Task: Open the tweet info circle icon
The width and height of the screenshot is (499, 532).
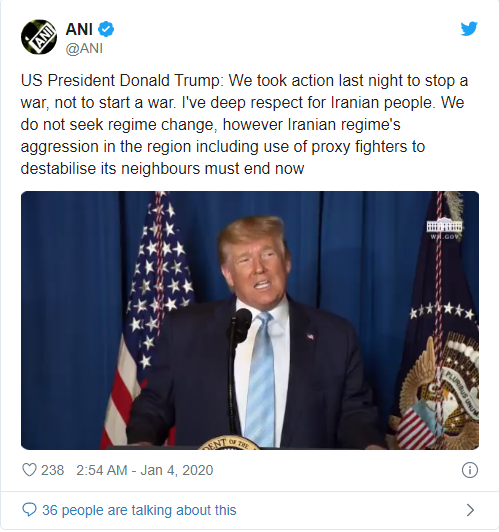Action: (x=470, y=471)
